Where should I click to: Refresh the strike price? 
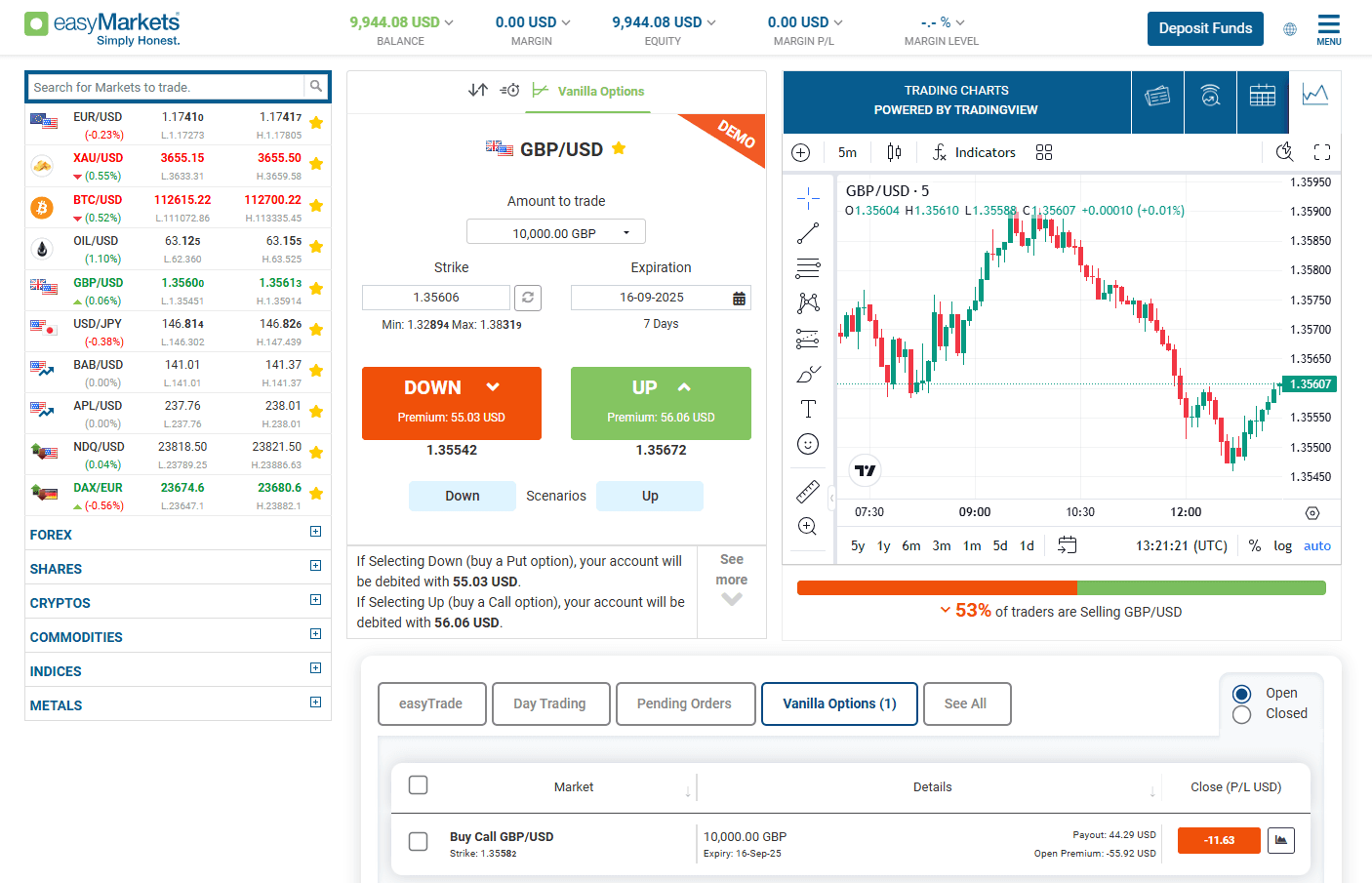click(x=527, y=298)
